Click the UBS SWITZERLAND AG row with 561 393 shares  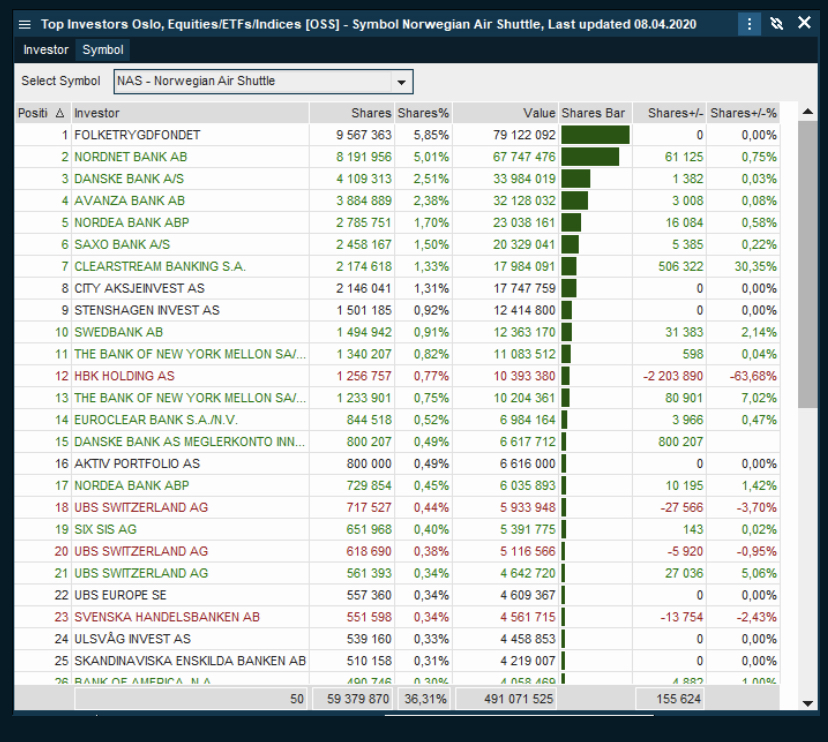coord(397,573)
